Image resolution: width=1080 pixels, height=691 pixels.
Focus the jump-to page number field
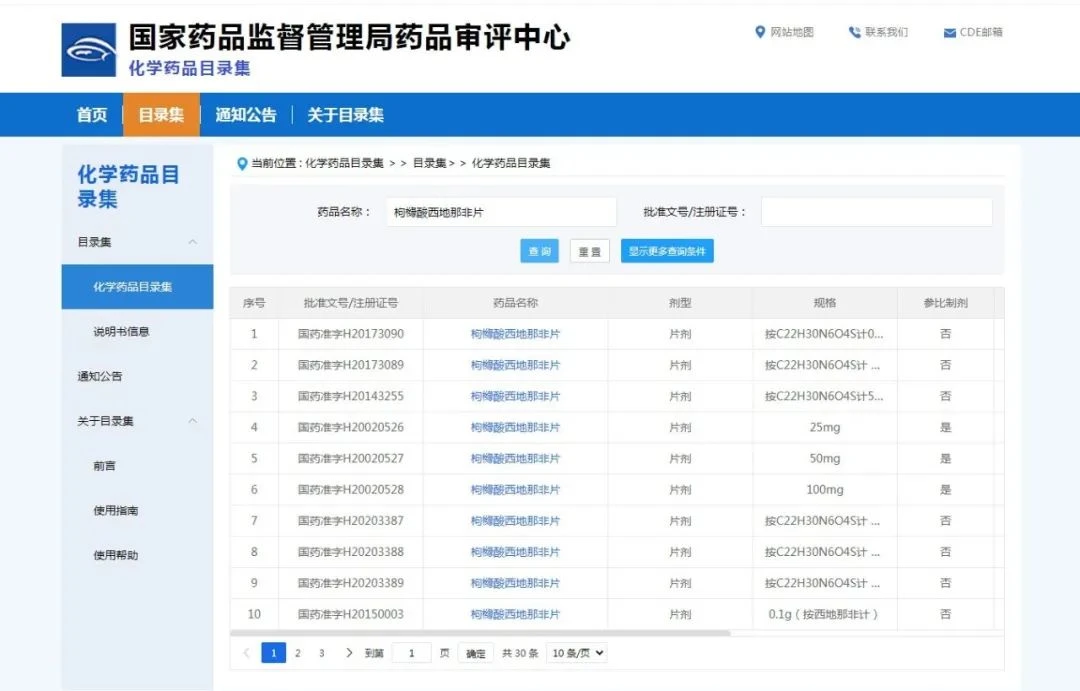[x=411, y=653]
